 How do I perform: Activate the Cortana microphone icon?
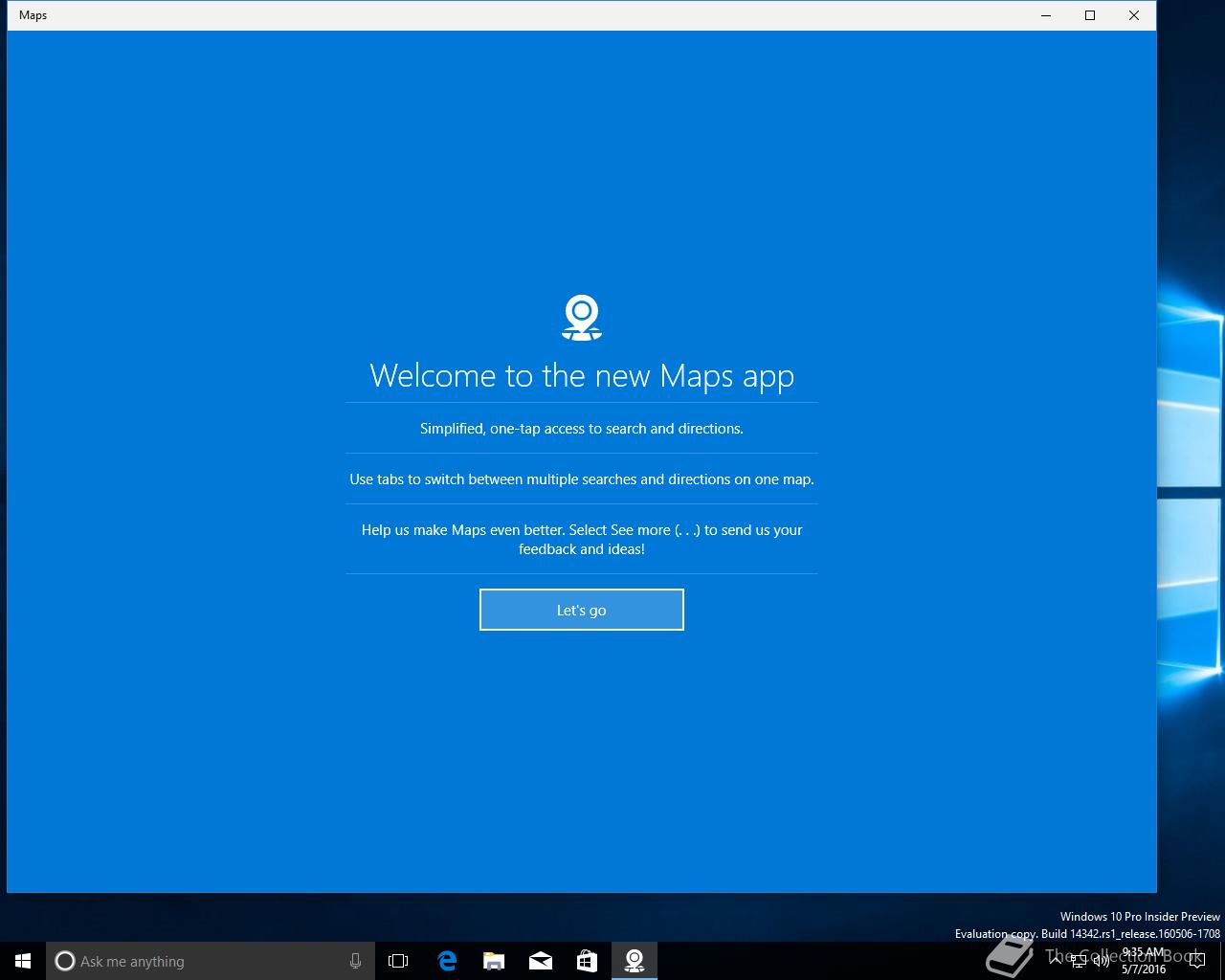click(355, 961)
